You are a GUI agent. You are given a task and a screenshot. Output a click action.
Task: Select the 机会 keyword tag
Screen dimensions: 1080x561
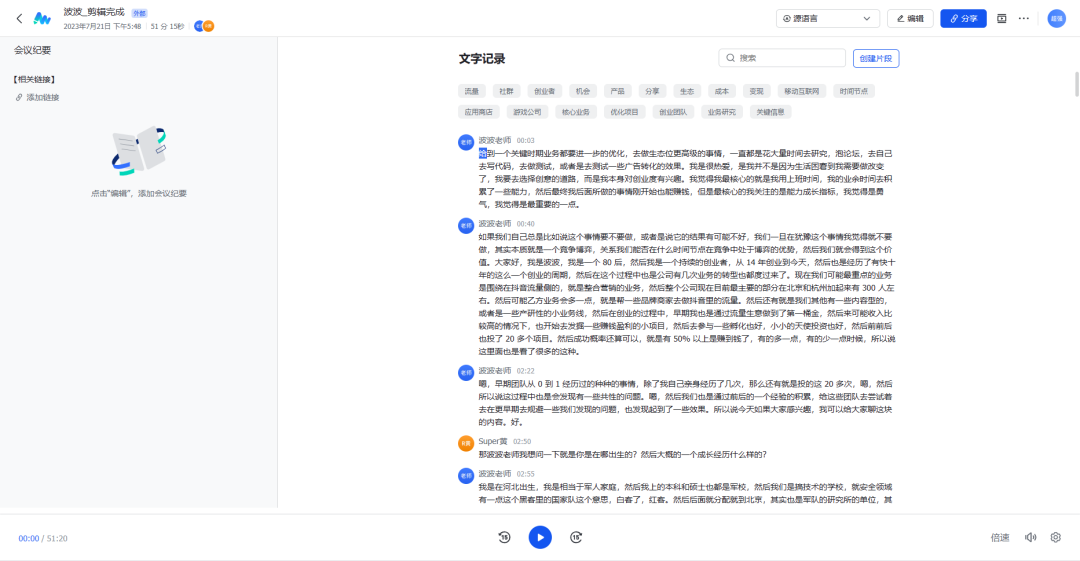583,91
